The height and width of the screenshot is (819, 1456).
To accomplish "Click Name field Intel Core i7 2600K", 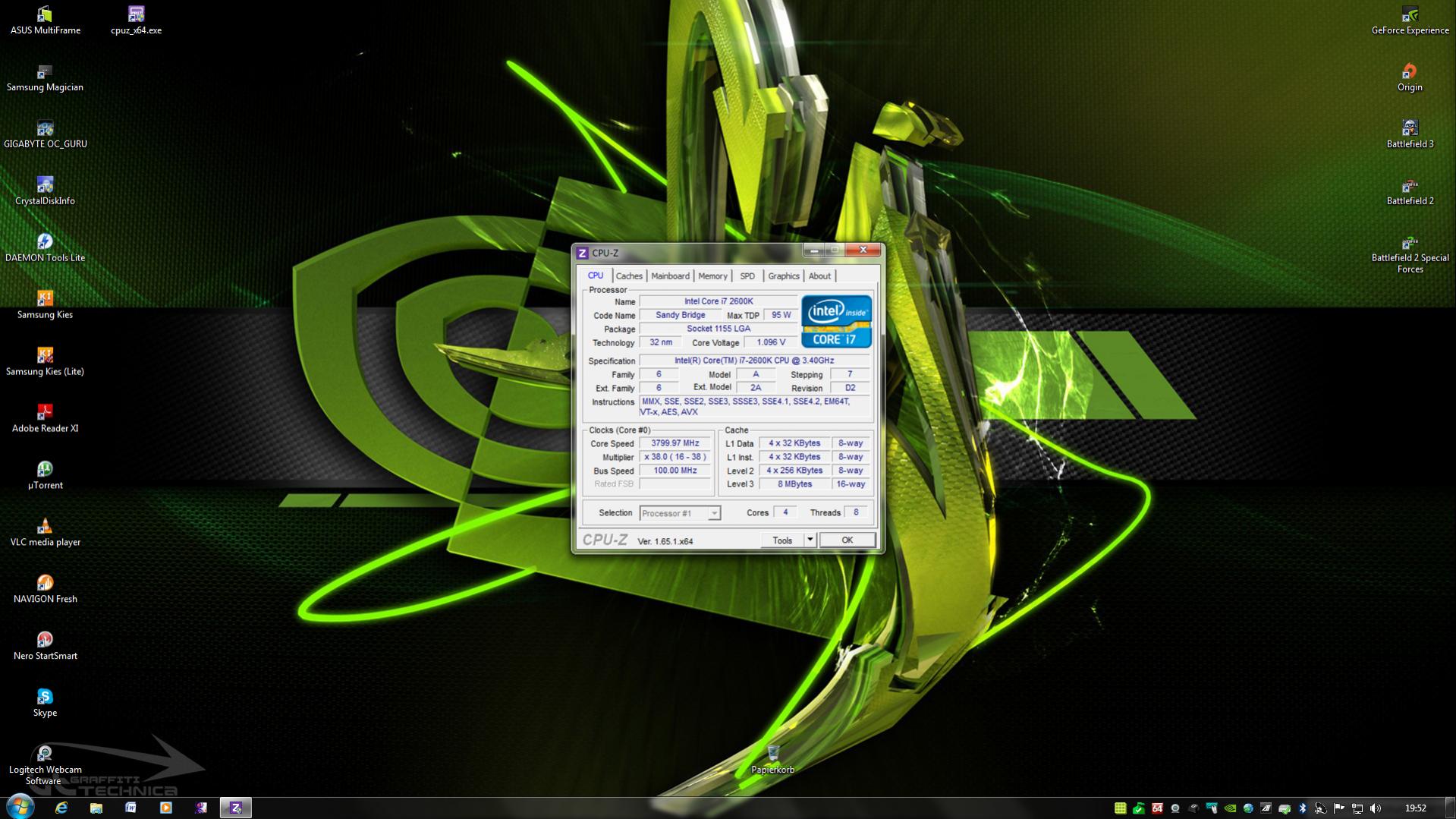I will (718, 301).
